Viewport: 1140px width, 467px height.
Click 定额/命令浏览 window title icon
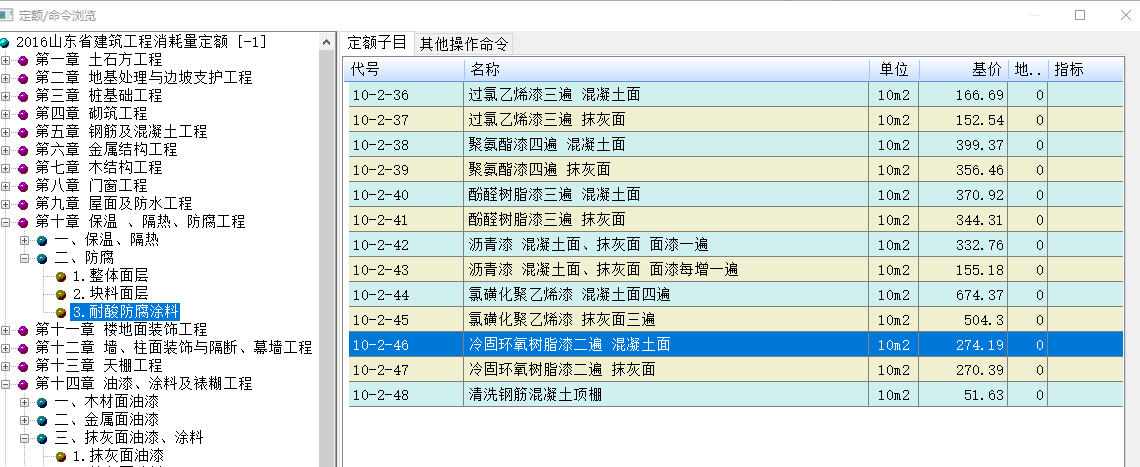tap(6, 15)
